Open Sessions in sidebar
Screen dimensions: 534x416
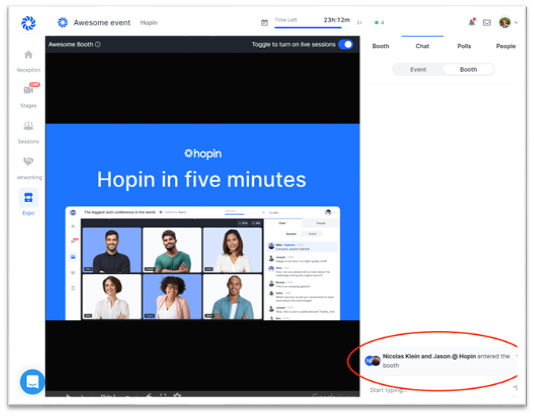point(28,132)
